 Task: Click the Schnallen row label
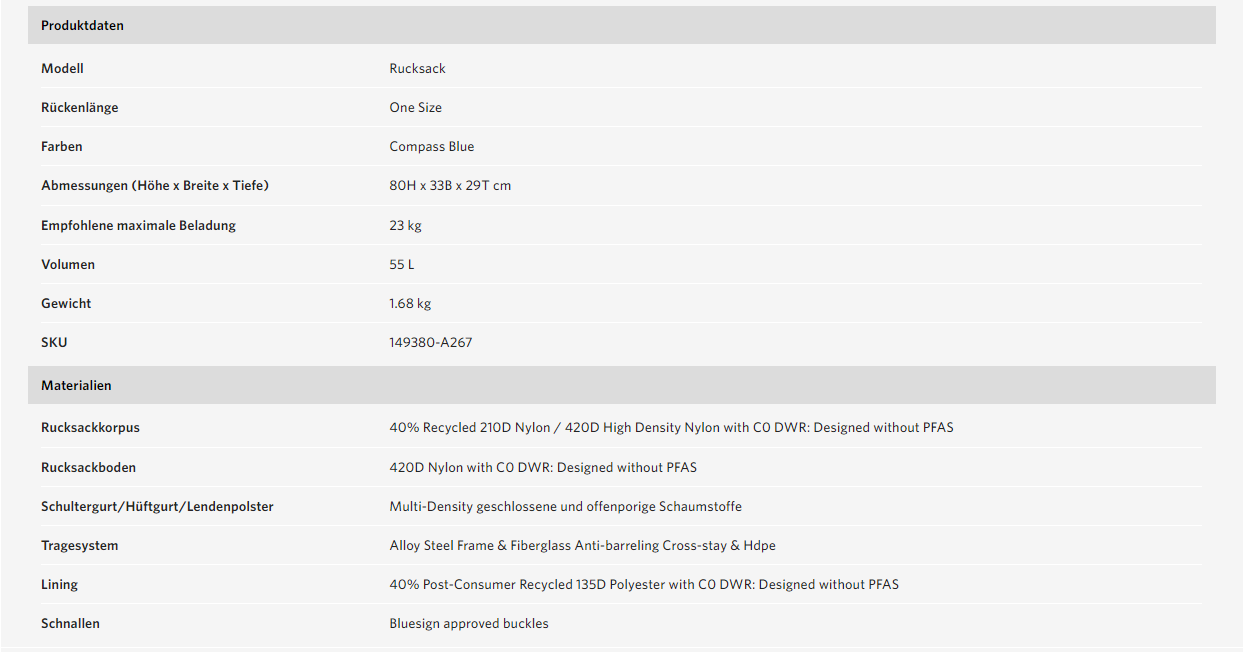(x=70, y=623)
